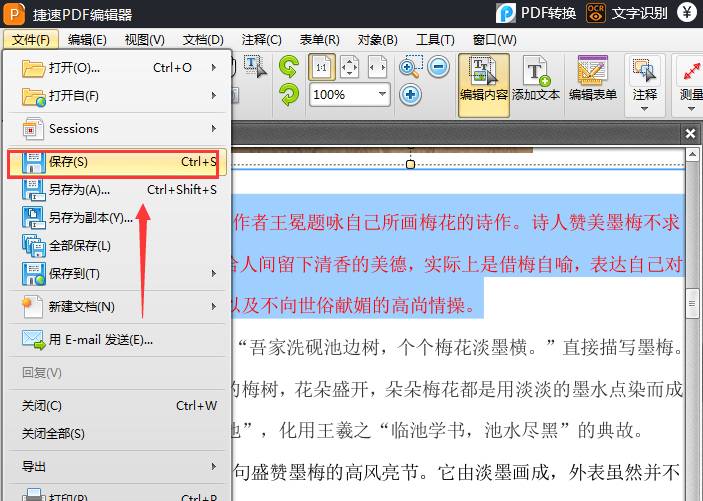
Task: Select the text selection tool icon
Action: coord(255,67)
